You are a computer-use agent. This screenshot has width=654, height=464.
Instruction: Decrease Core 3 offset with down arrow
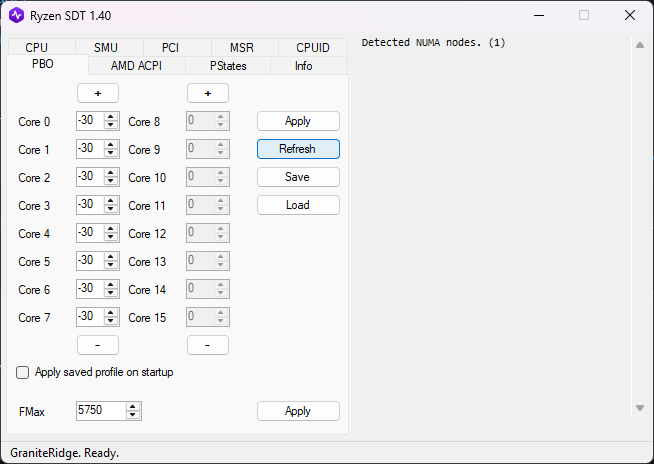point(111,209)
